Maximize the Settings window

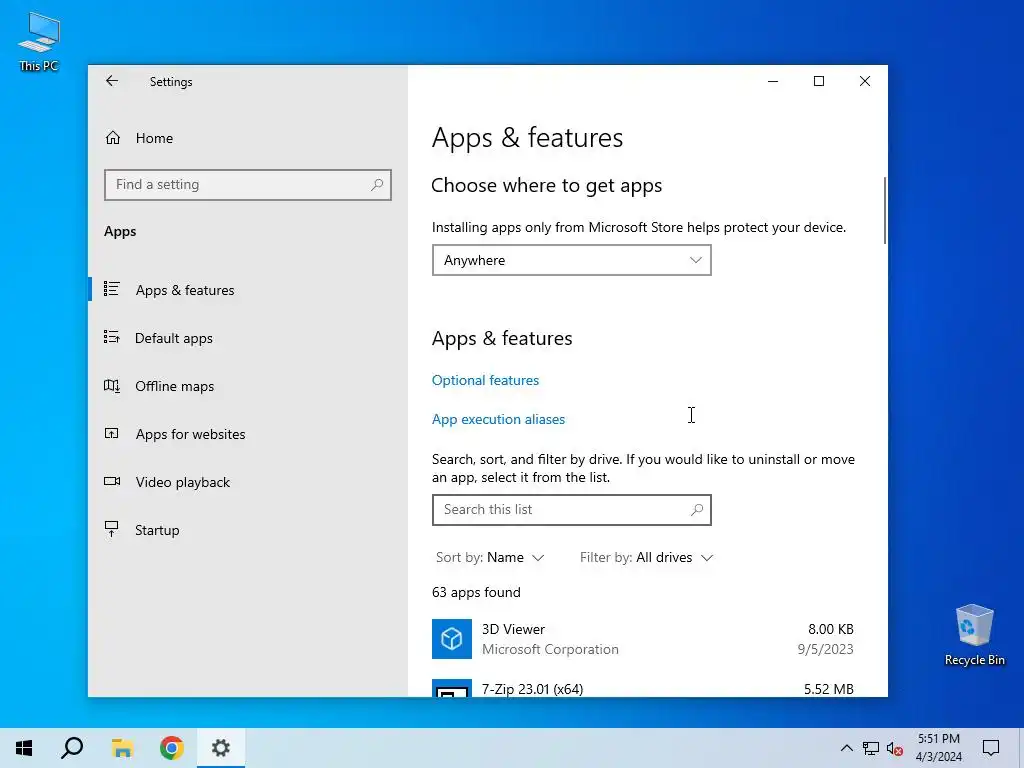tap(819, 81)
